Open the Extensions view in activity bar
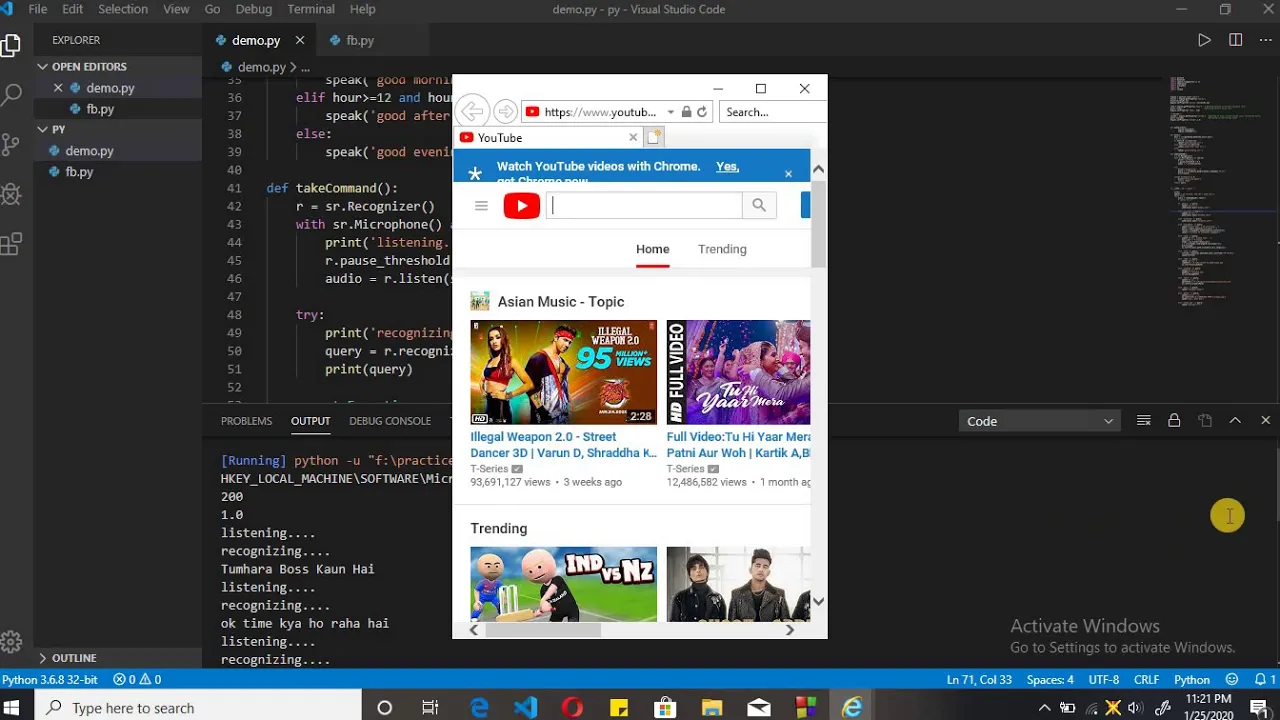Viewport: 1280px width, 720px height. tap(11, 243)
